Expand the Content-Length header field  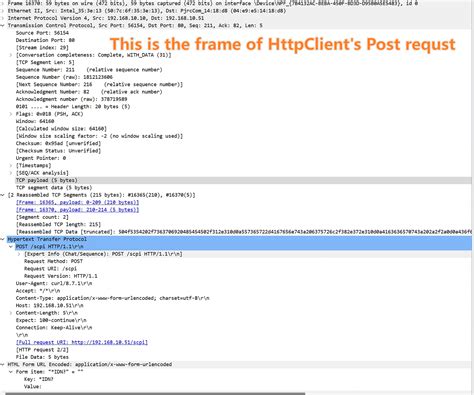11,313
